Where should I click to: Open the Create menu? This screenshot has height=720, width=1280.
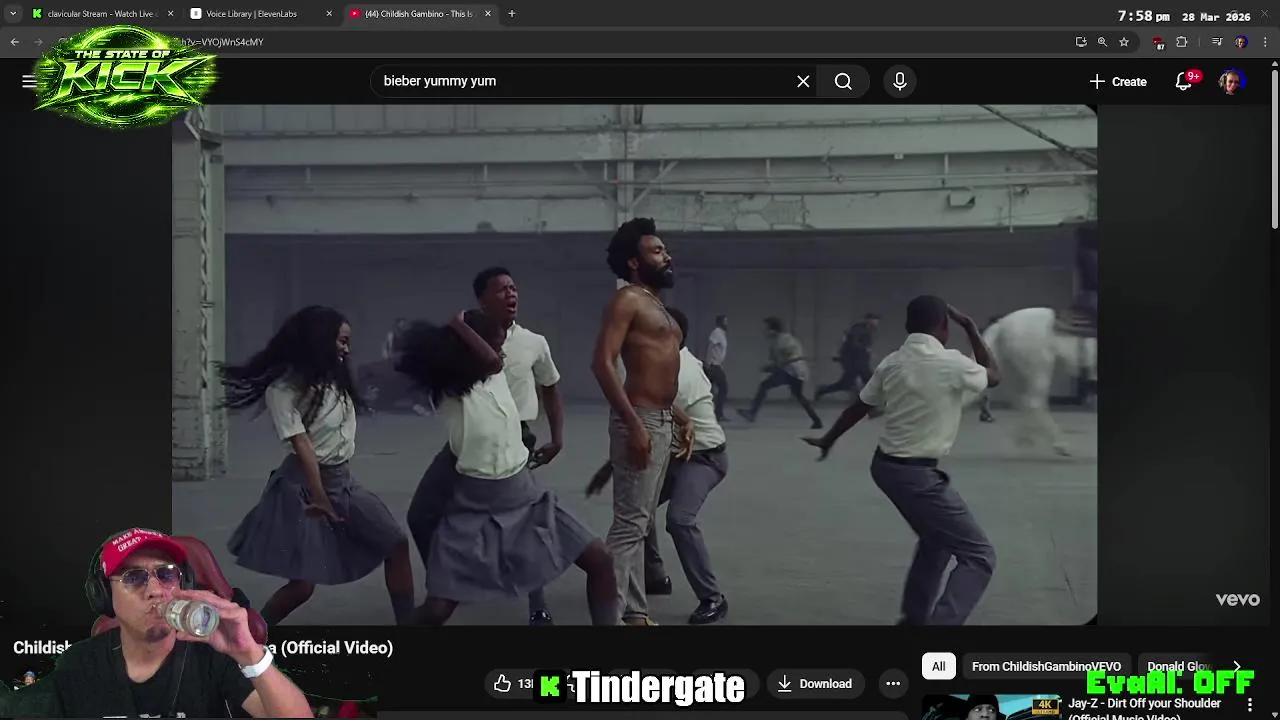coord(1118,81)
